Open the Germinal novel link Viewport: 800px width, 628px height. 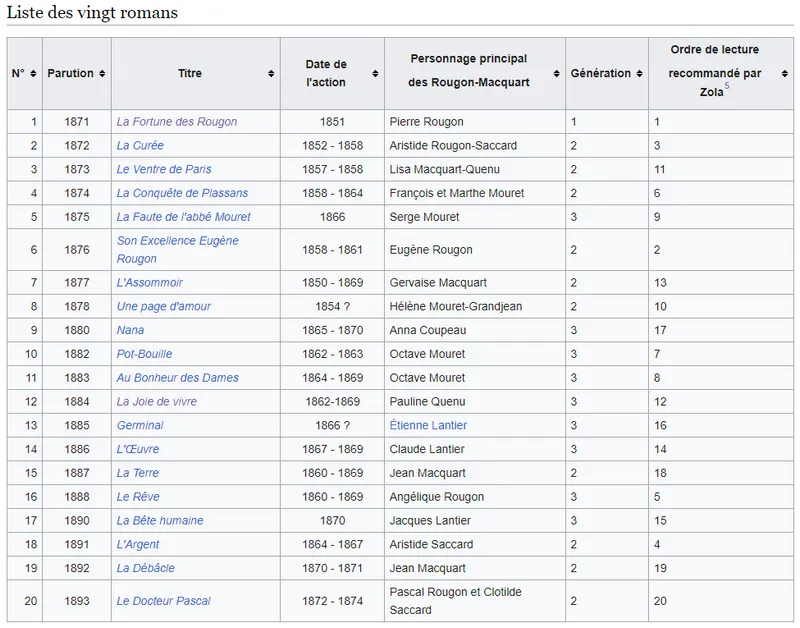coord(140,425)
